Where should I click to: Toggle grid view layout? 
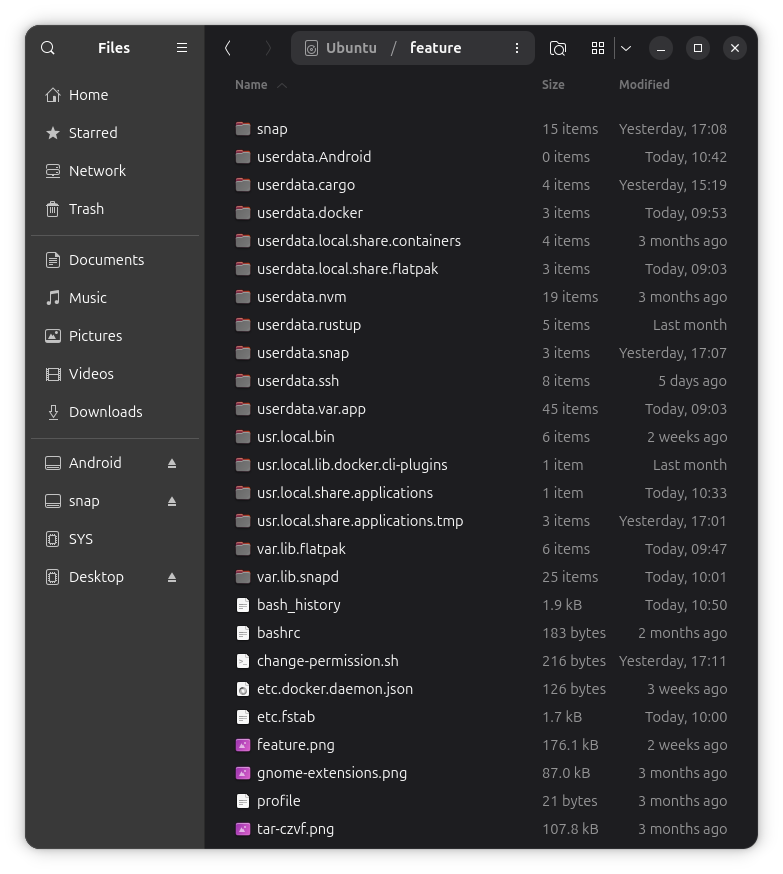(x=598, y=48)
